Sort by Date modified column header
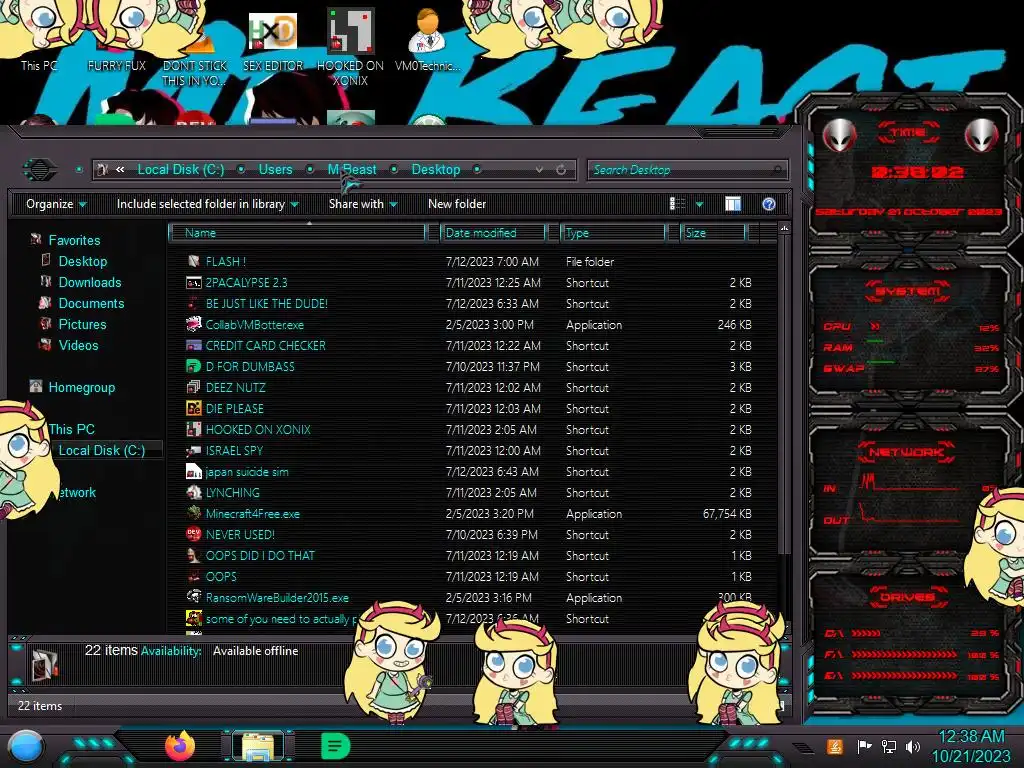 pyautogui.click(x=493, y=233)
